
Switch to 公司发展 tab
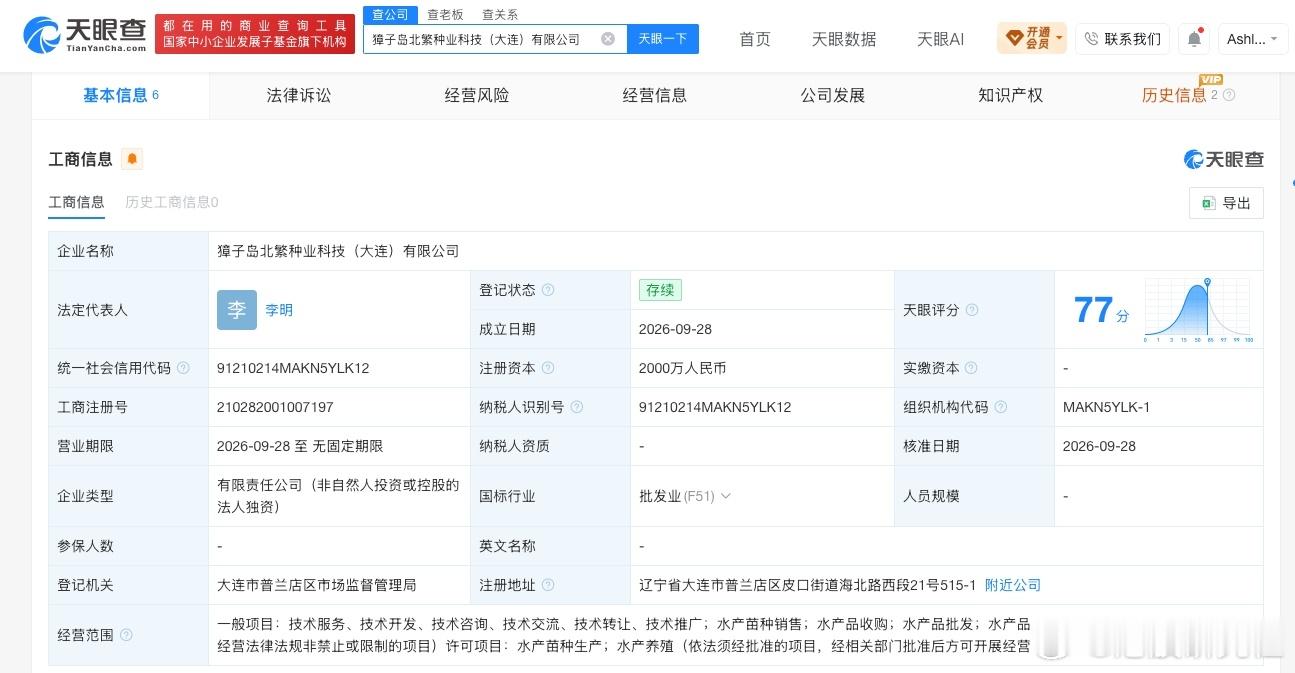833,95
